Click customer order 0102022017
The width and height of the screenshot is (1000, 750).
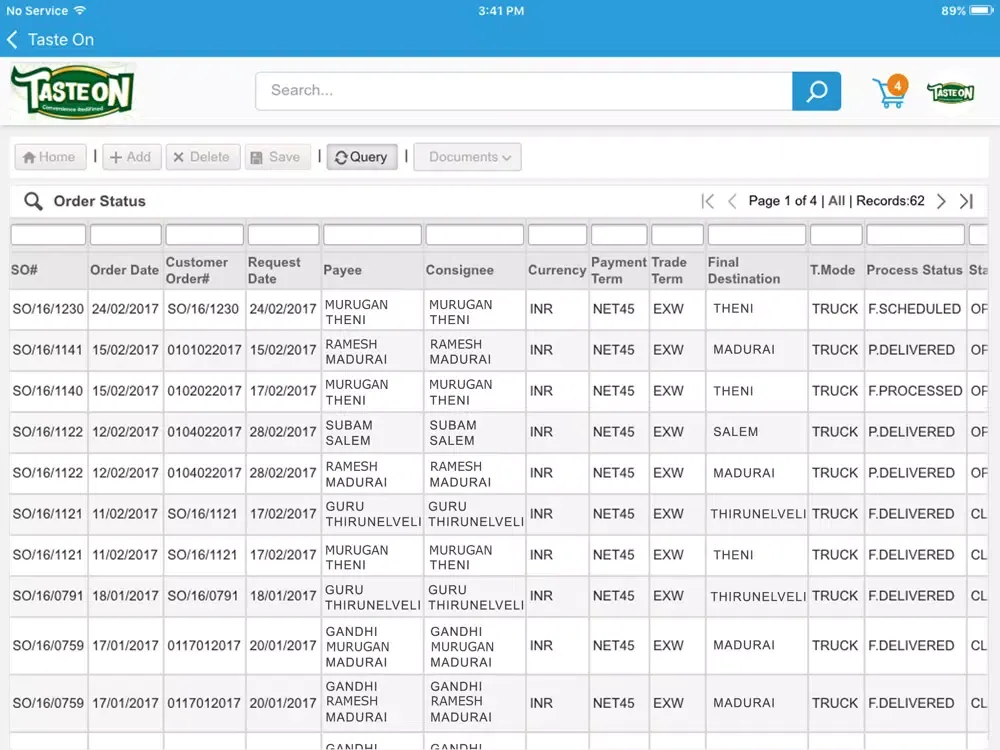[x=204, y=391]
